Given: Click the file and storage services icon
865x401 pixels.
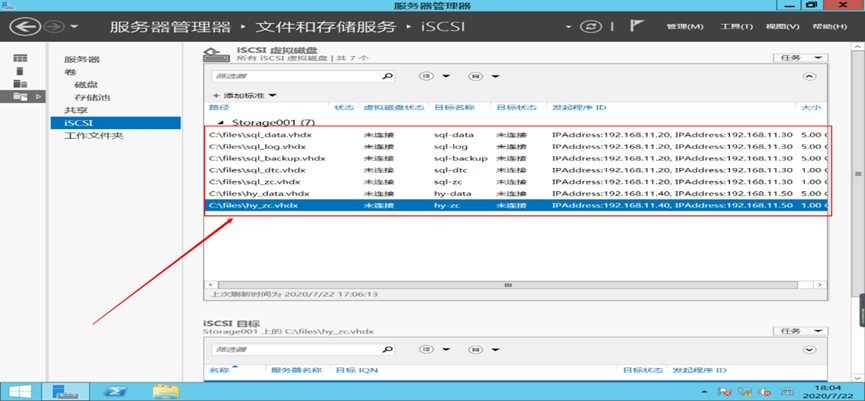Looking at the screenshot, I should [20, 97].
